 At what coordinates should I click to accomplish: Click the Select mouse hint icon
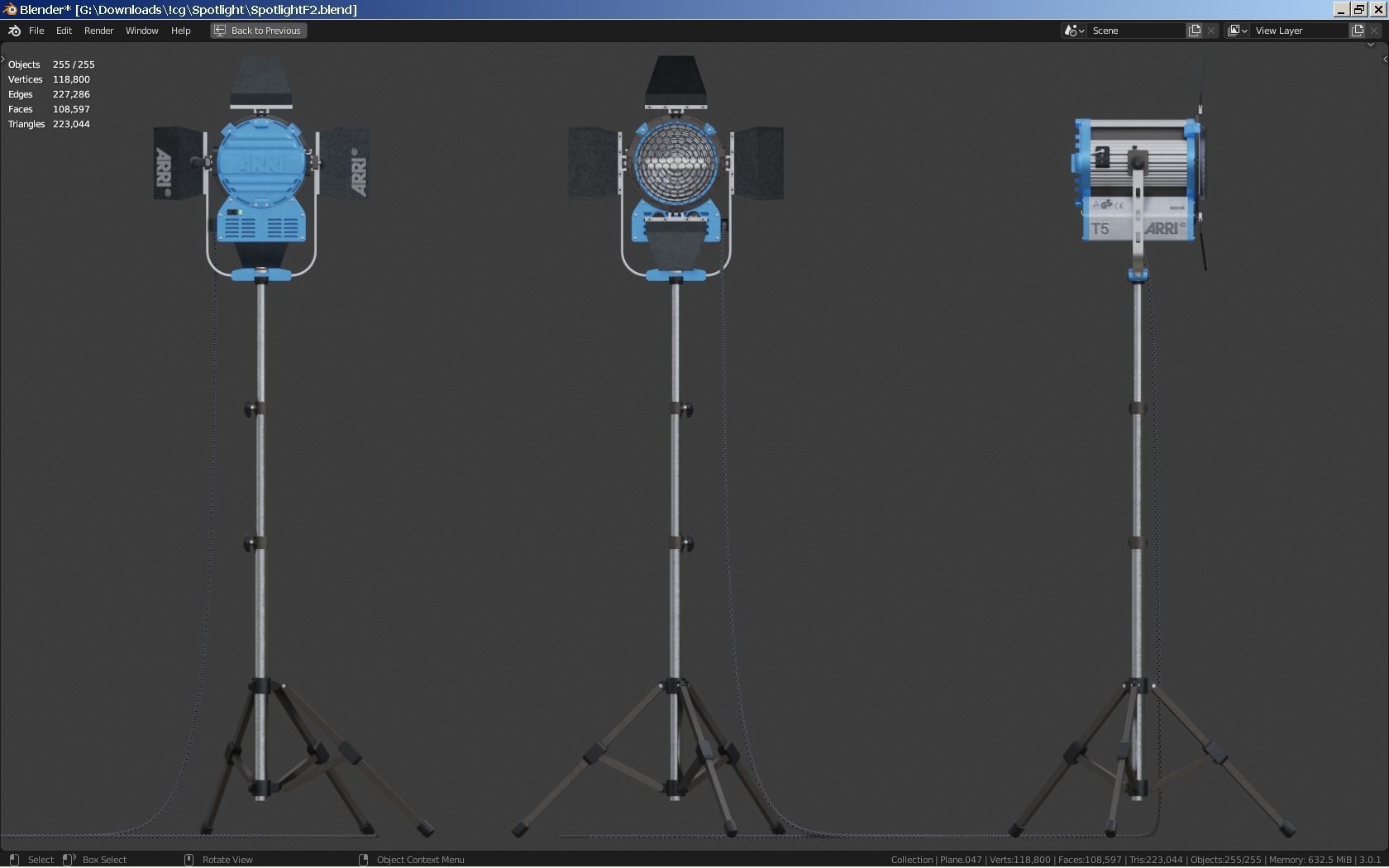[x=14, y=860]
